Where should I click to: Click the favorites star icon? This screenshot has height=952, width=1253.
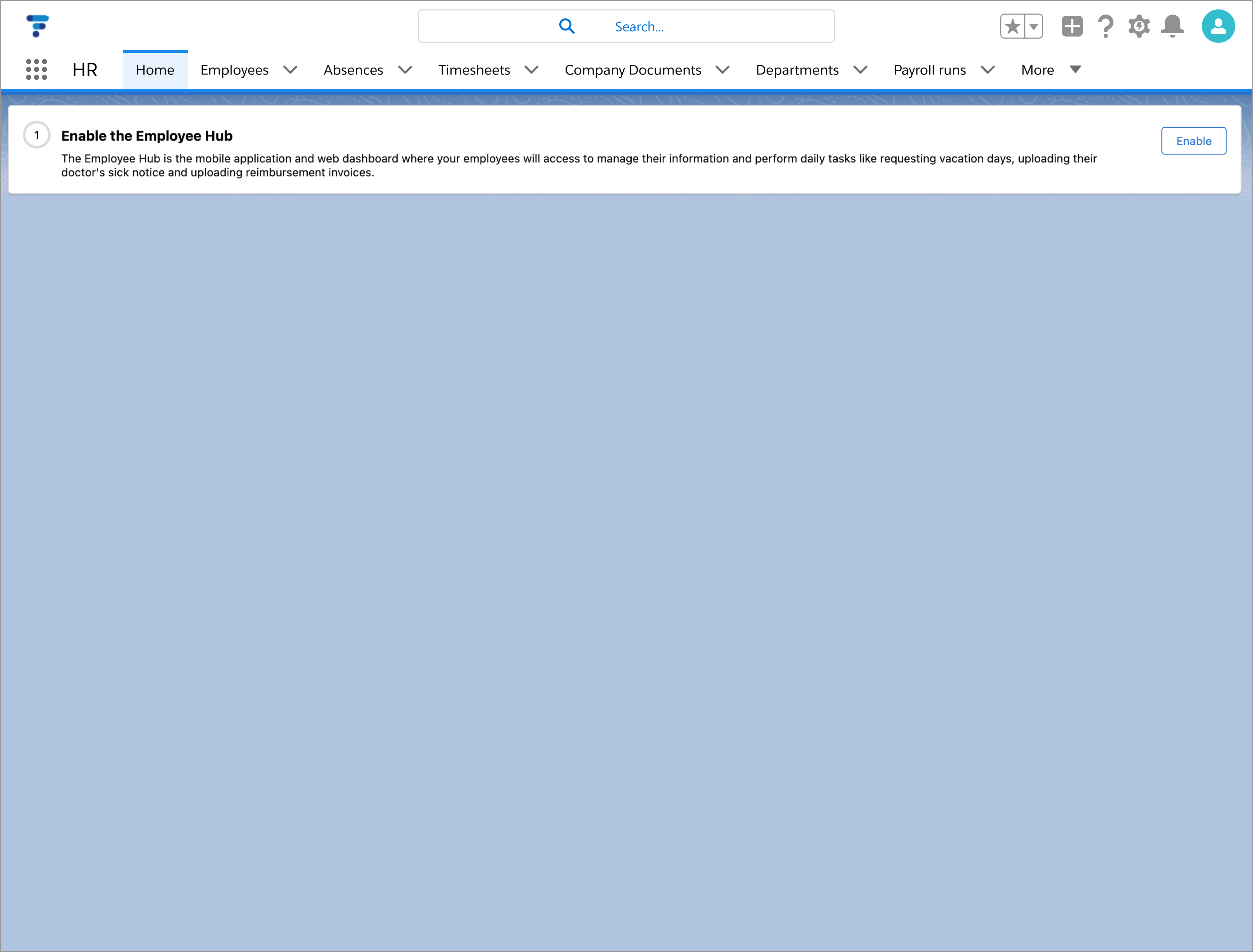click(x=1012, y=26)
